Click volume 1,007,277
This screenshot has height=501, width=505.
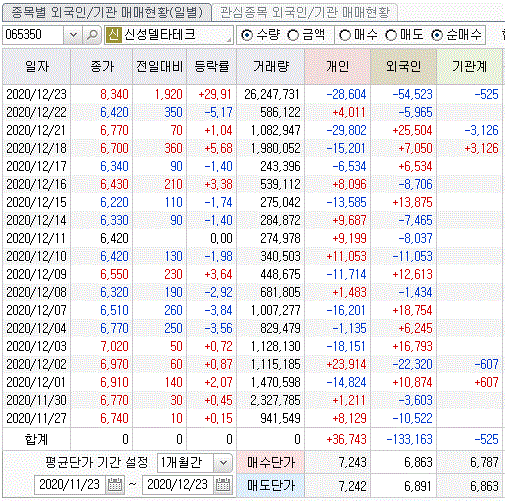click(276, 310)
